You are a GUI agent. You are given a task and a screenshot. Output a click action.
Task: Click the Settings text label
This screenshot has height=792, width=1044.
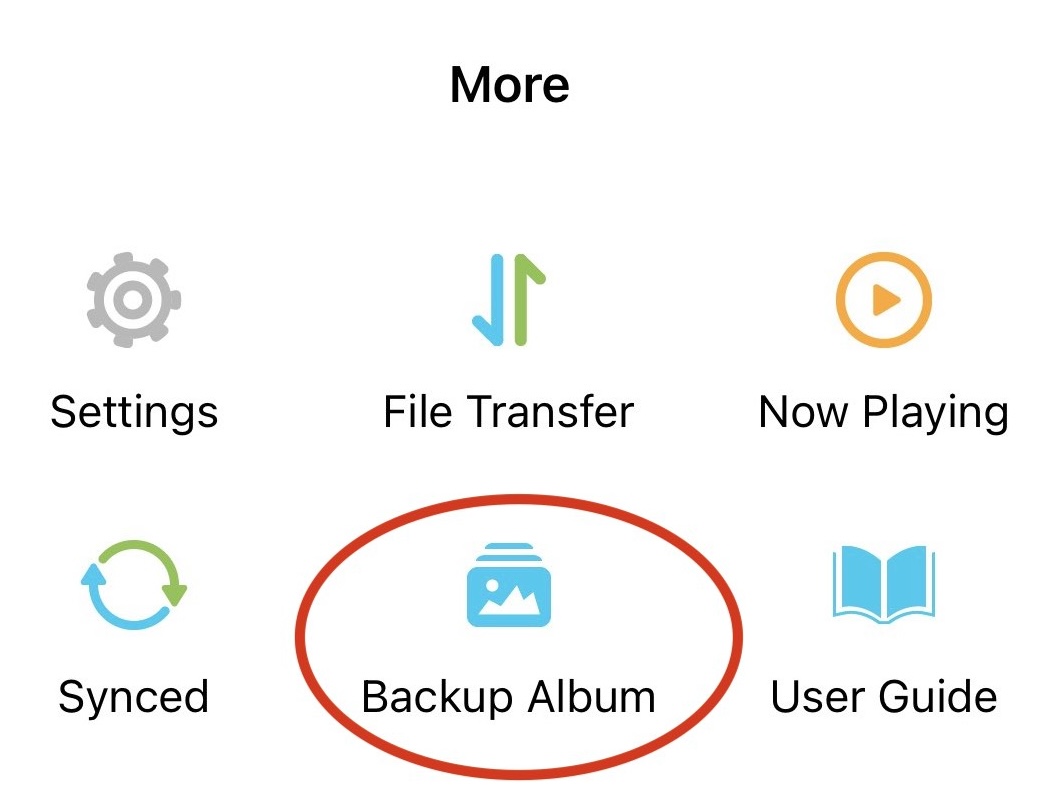pyautogui.click(x=134, y=413)
